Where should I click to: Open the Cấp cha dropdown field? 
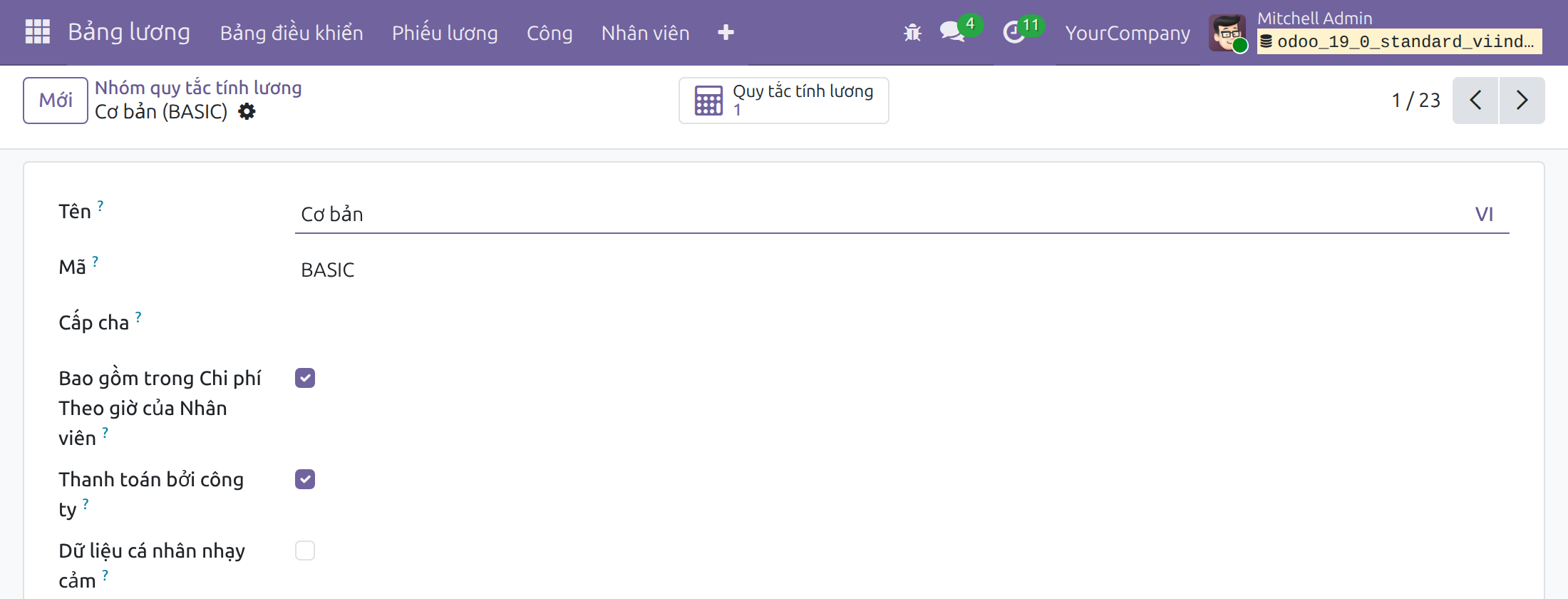pos(902,323)
